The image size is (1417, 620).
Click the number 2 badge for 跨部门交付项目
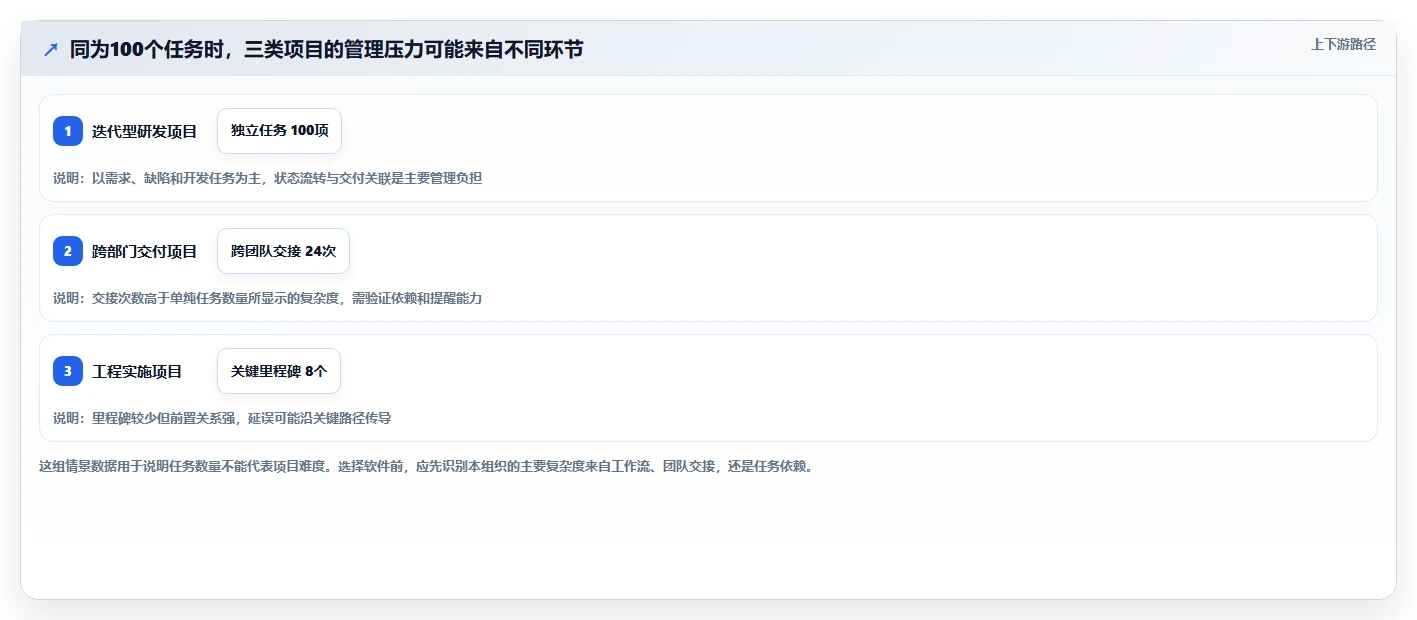click(x=68, y=251)
